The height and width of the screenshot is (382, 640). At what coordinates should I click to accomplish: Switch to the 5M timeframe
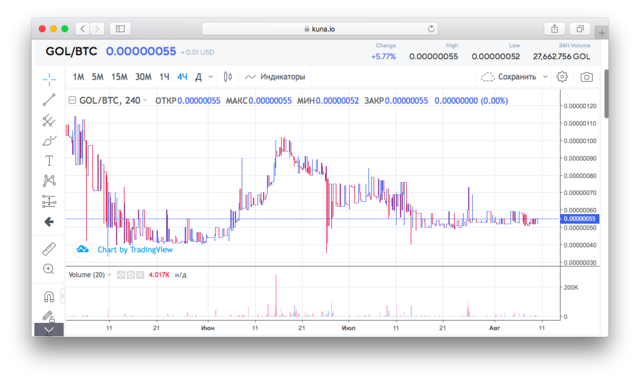pos(98,77)
